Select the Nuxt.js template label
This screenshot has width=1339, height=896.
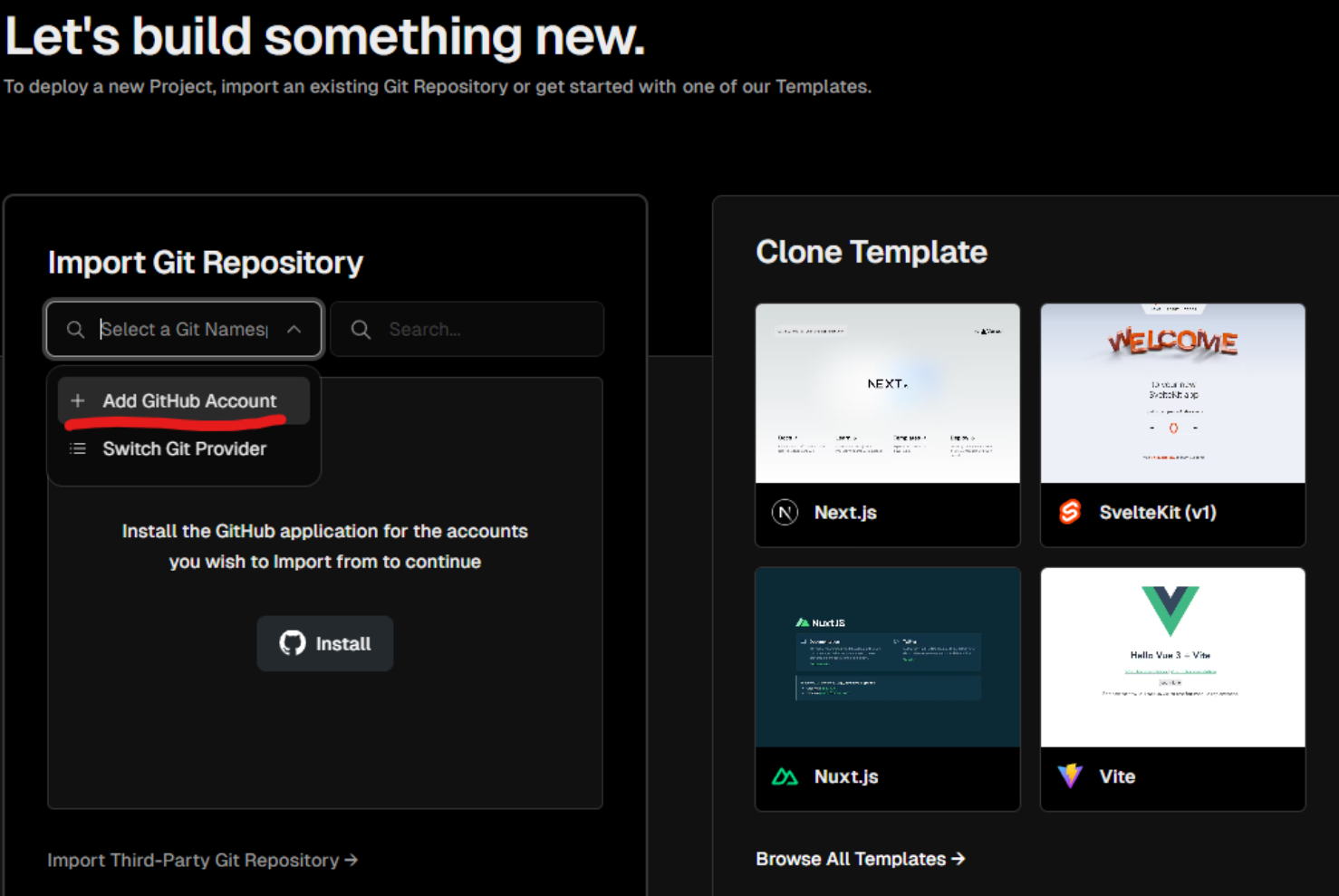(x=846, y=776)
